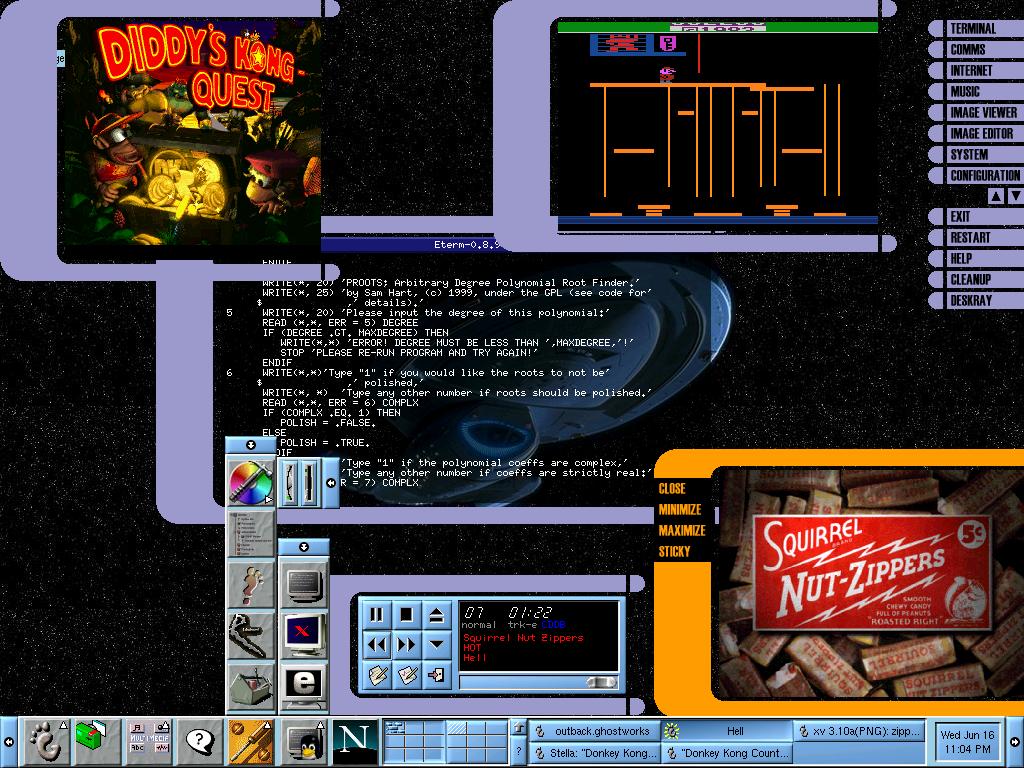Open the CONFIGURATION side menu entry

tap(985, 175)
